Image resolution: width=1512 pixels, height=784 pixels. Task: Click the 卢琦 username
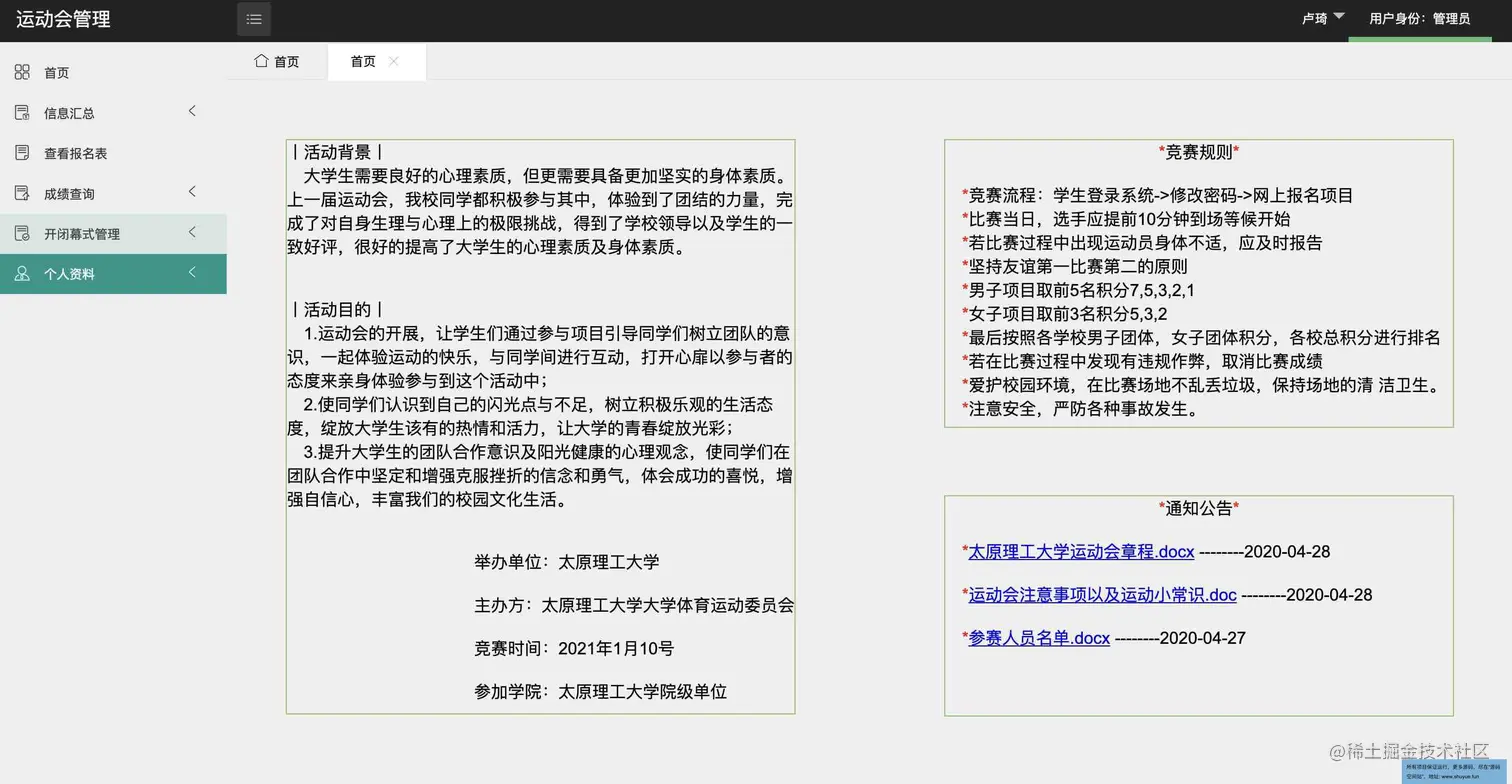[x=1314, y=18]
